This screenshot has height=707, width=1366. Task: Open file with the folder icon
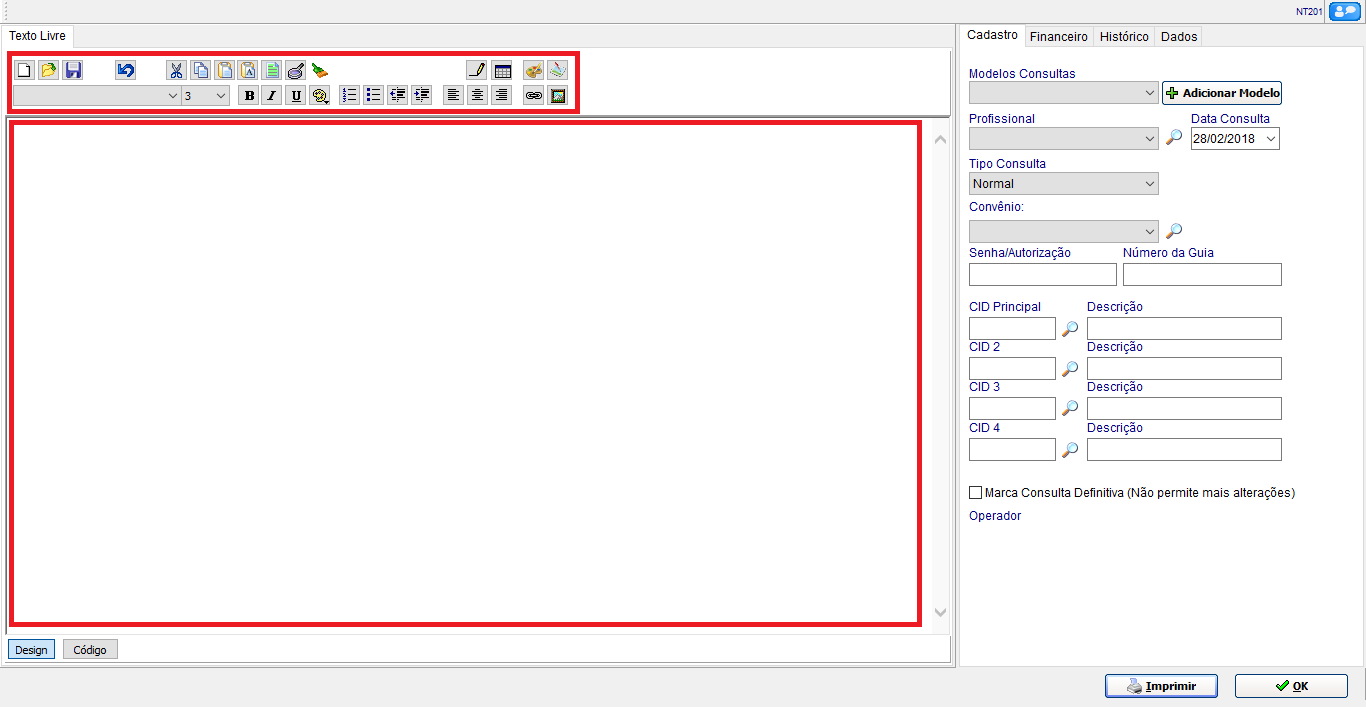click(48, 71)
